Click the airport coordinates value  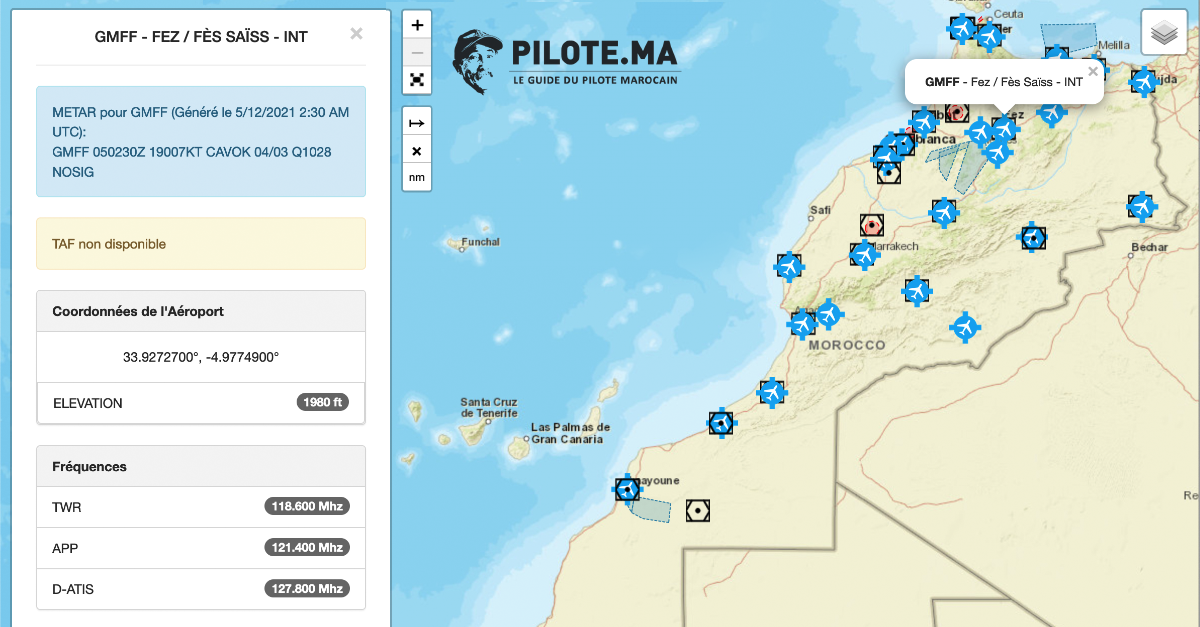pos(200,356)
